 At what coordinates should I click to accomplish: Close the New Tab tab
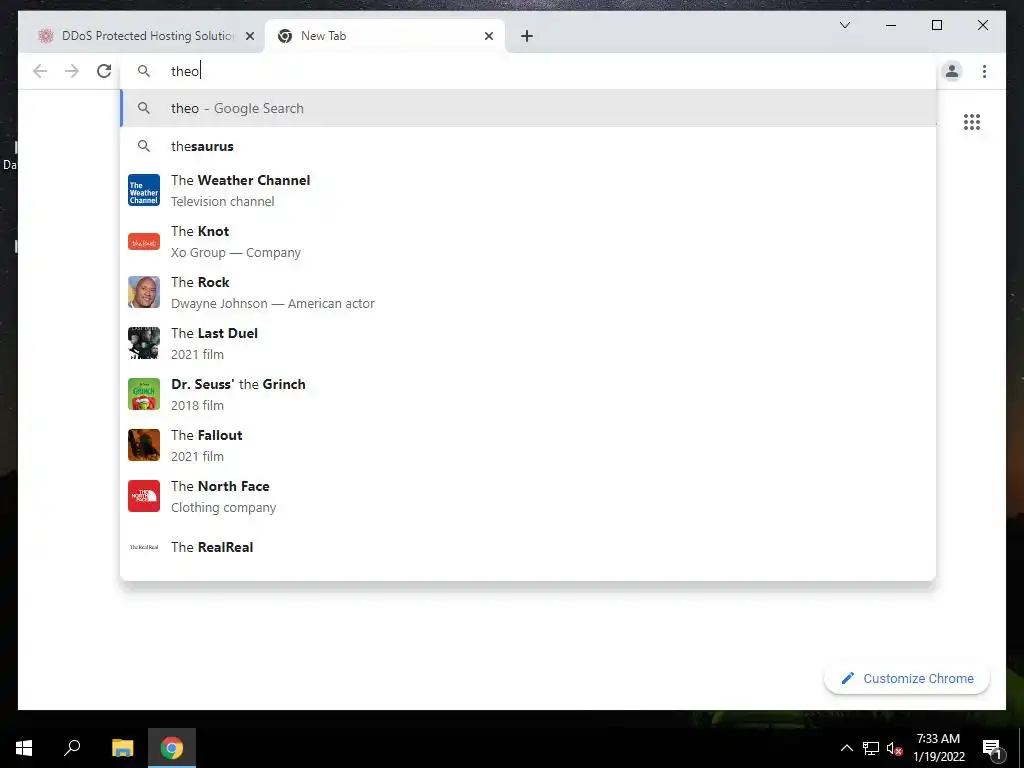click(488, 36)
